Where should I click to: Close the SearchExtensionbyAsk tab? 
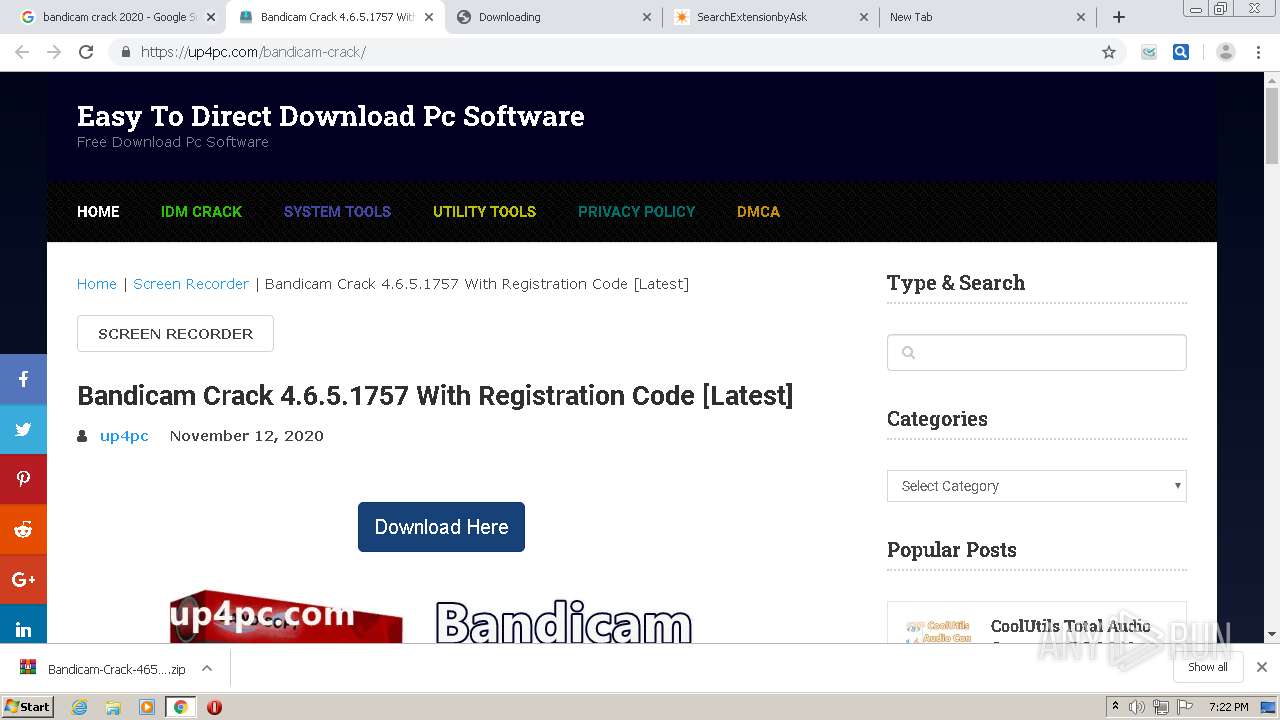[864, 17]
